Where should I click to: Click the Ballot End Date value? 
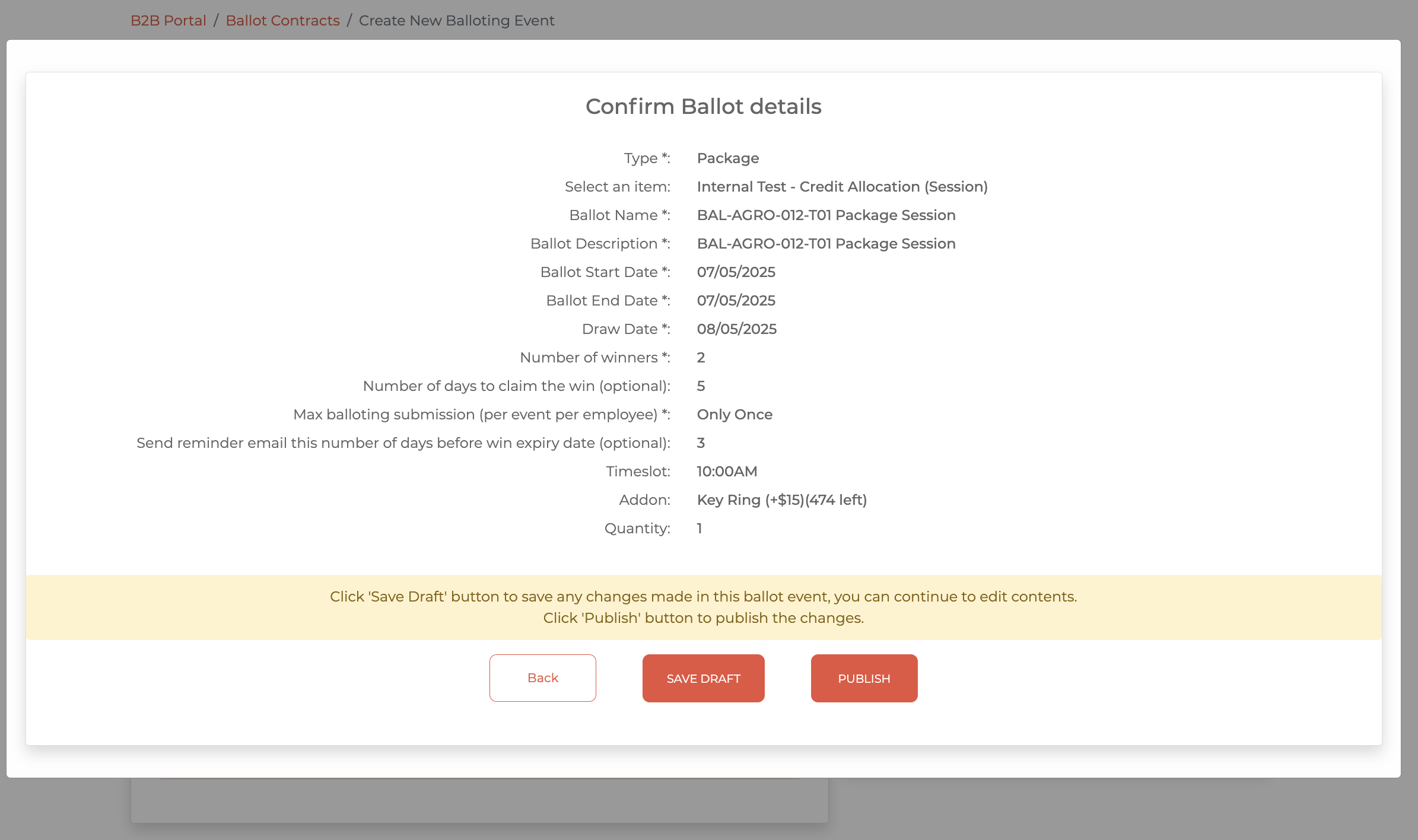coord(736,300)
